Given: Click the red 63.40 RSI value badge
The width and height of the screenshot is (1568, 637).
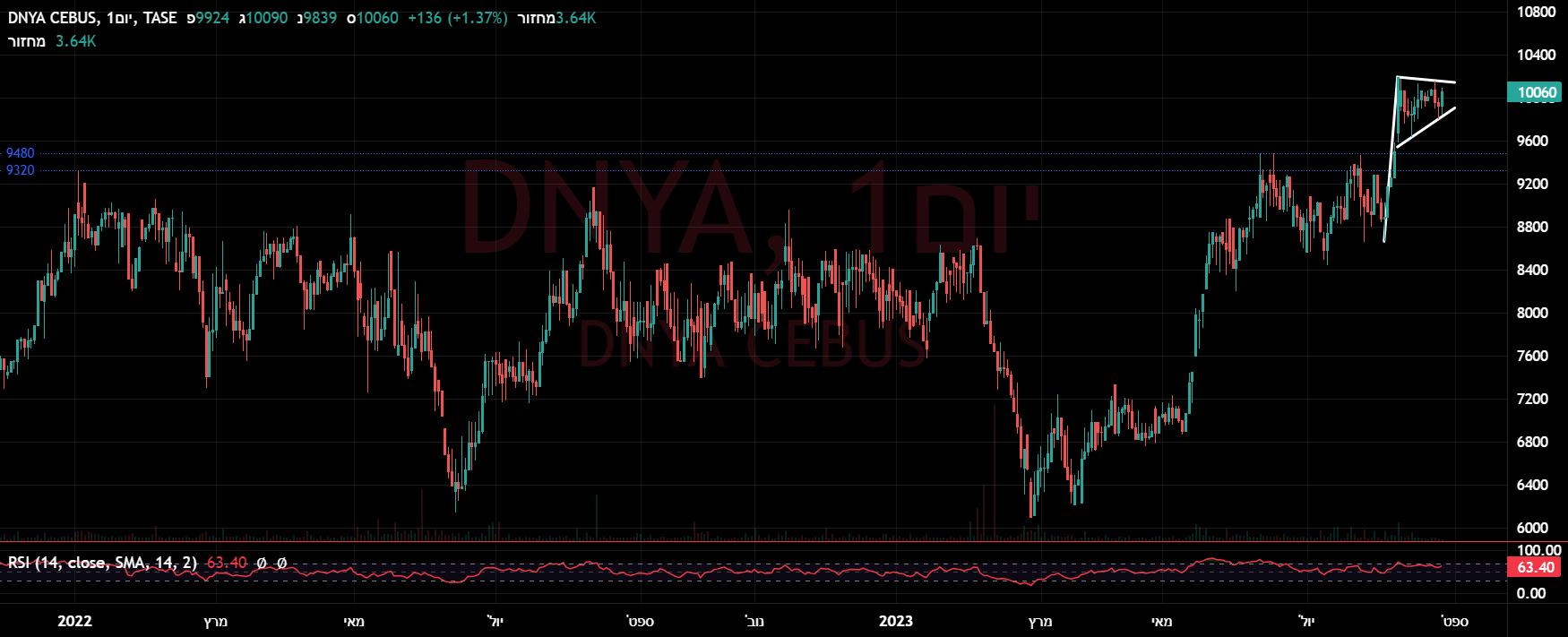Looking at the screenshot, I should [x=1535, y=567].
